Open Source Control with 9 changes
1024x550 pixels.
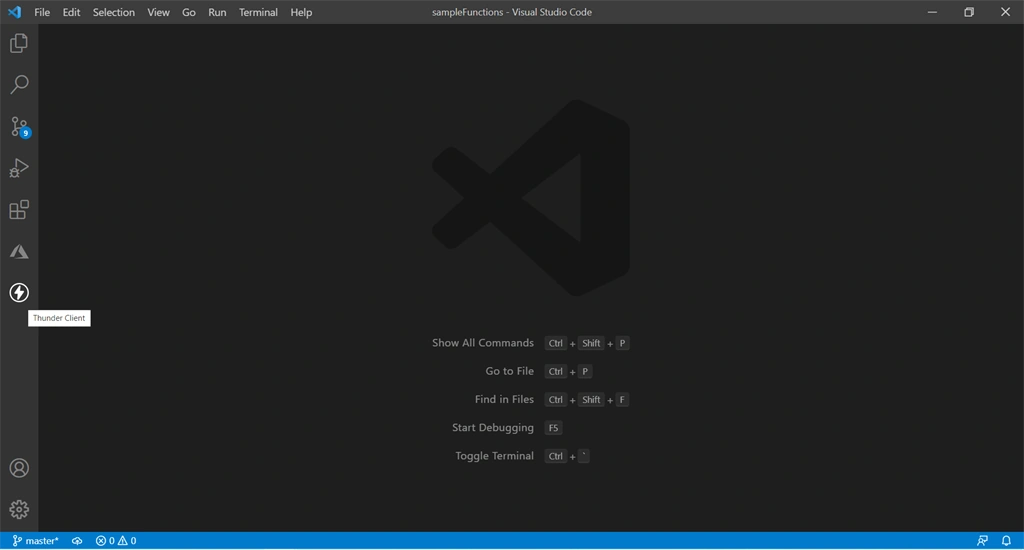click(19, 127)
